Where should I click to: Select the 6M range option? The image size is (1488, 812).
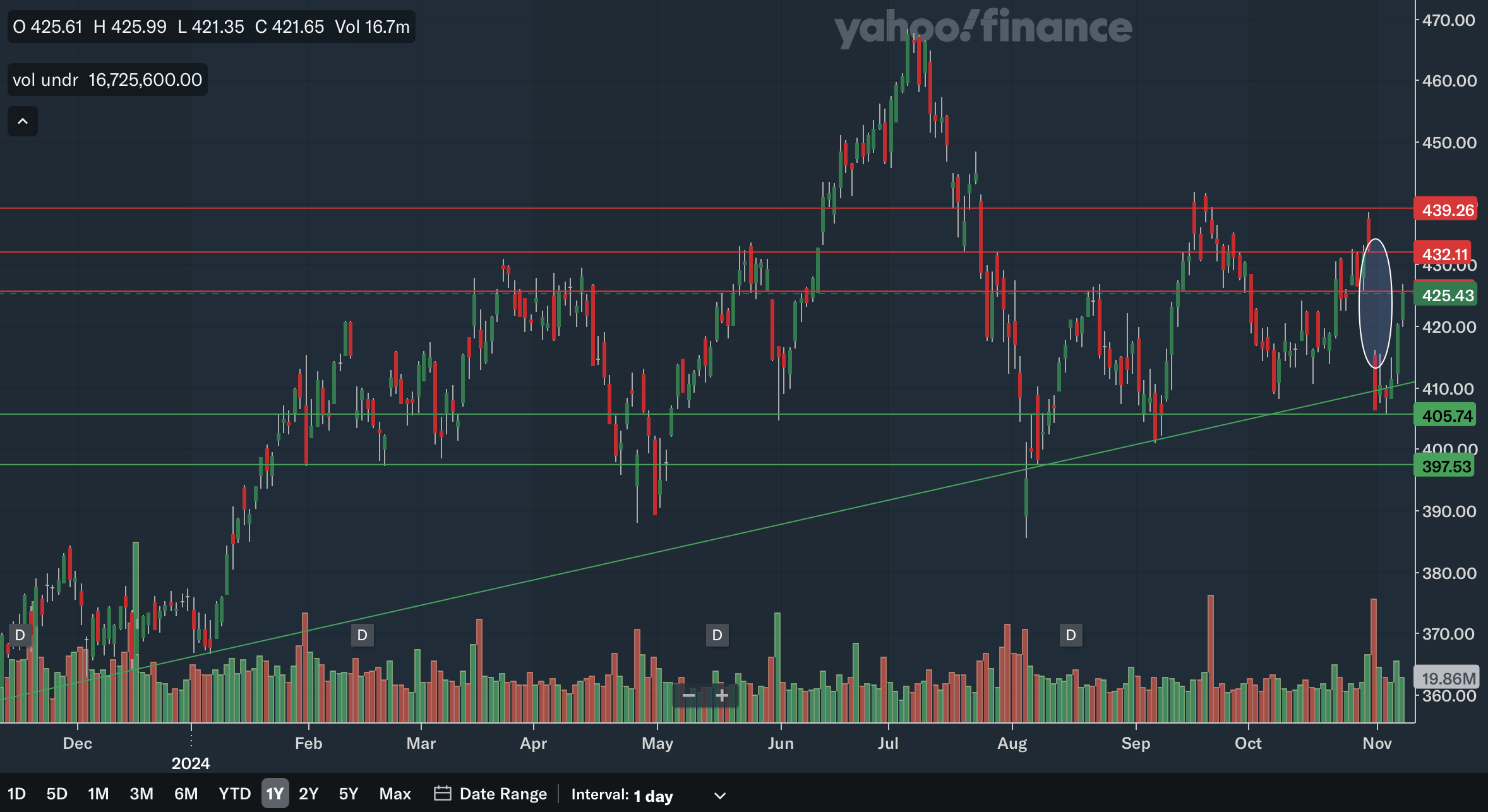pos(186,794)
